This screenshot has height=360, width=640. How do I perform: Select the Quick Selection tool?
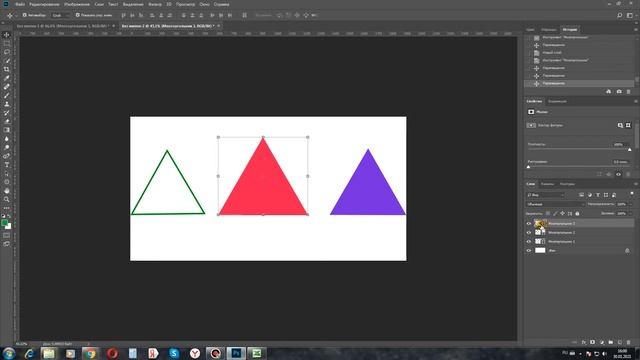pos(7,61)
